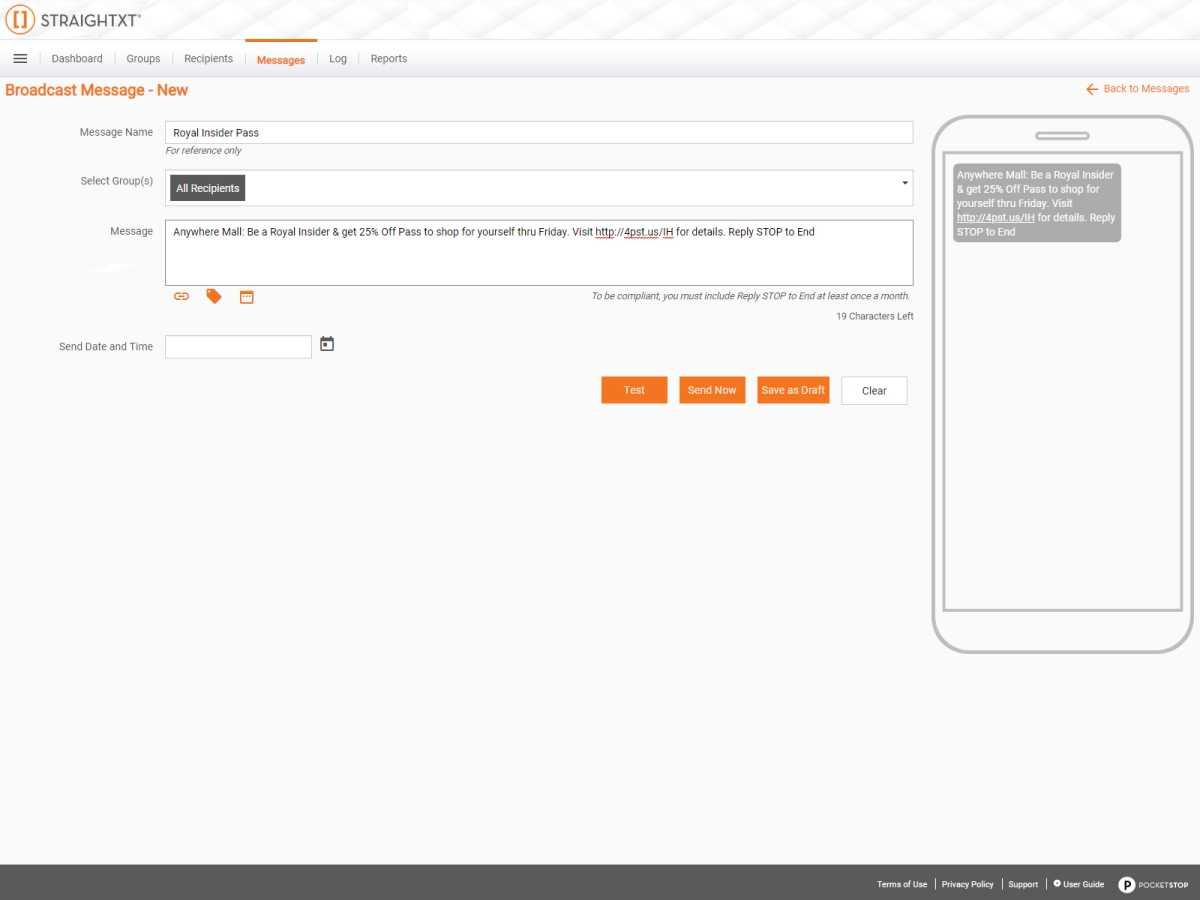Click into the Message Name field
This screenshot has width=1200, height=900.
[x=538, y=132]
